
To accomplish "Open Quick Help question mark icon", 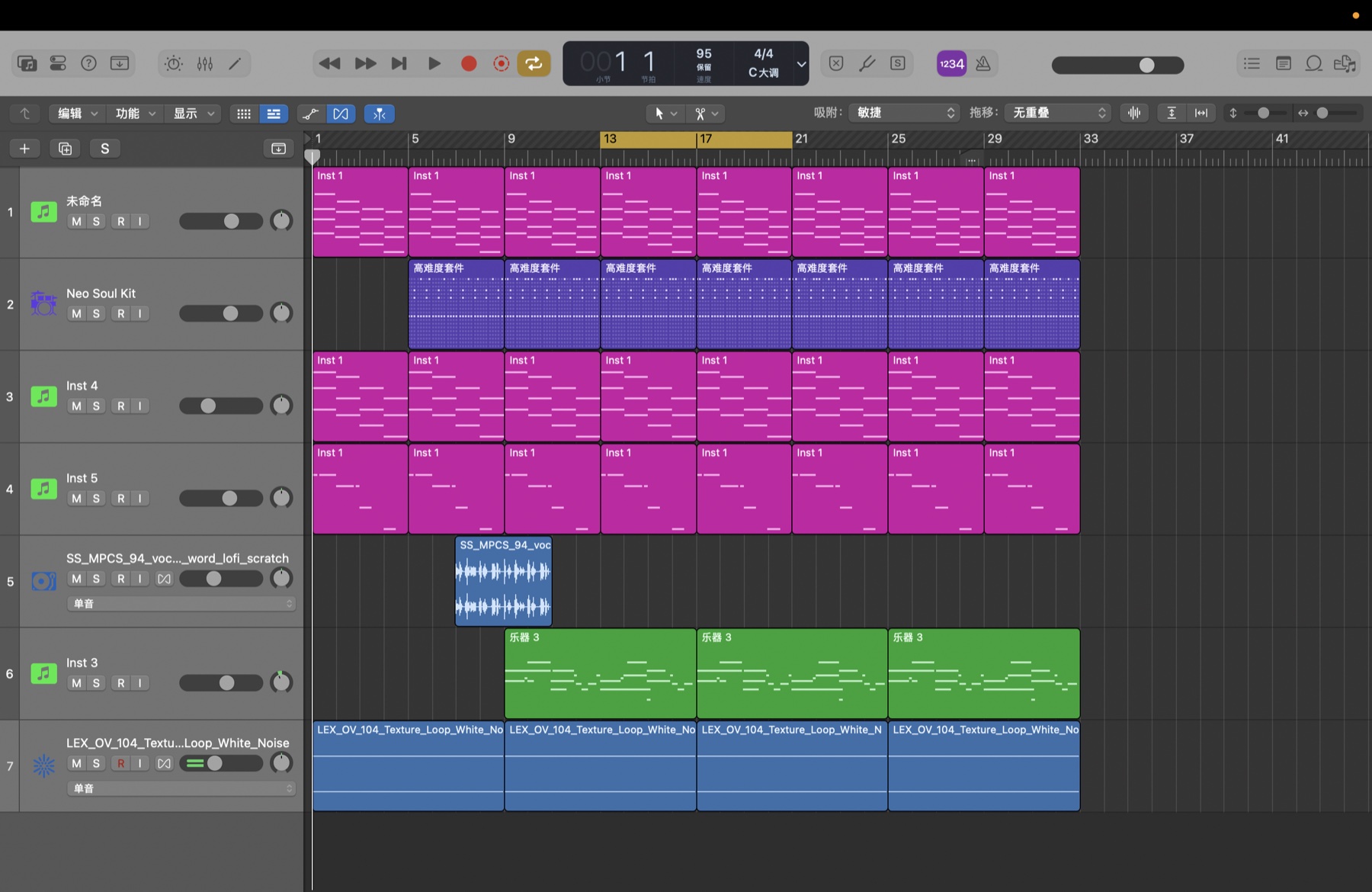I will pos(88,64).
